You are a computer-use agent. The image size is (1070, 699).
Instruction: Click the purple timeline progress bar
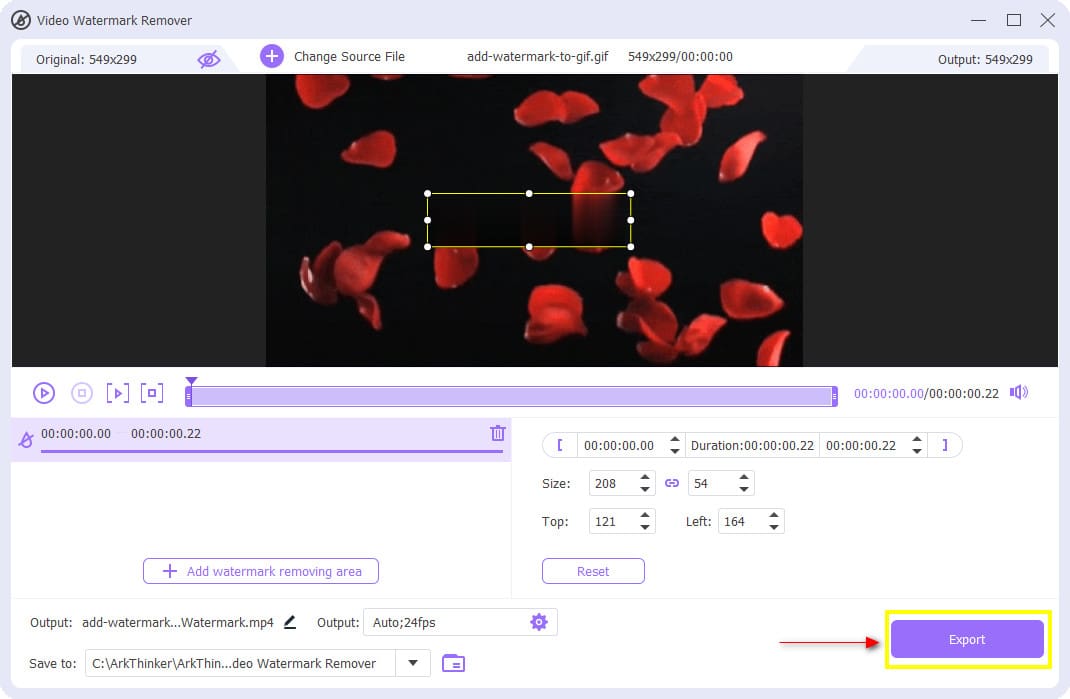511,396
